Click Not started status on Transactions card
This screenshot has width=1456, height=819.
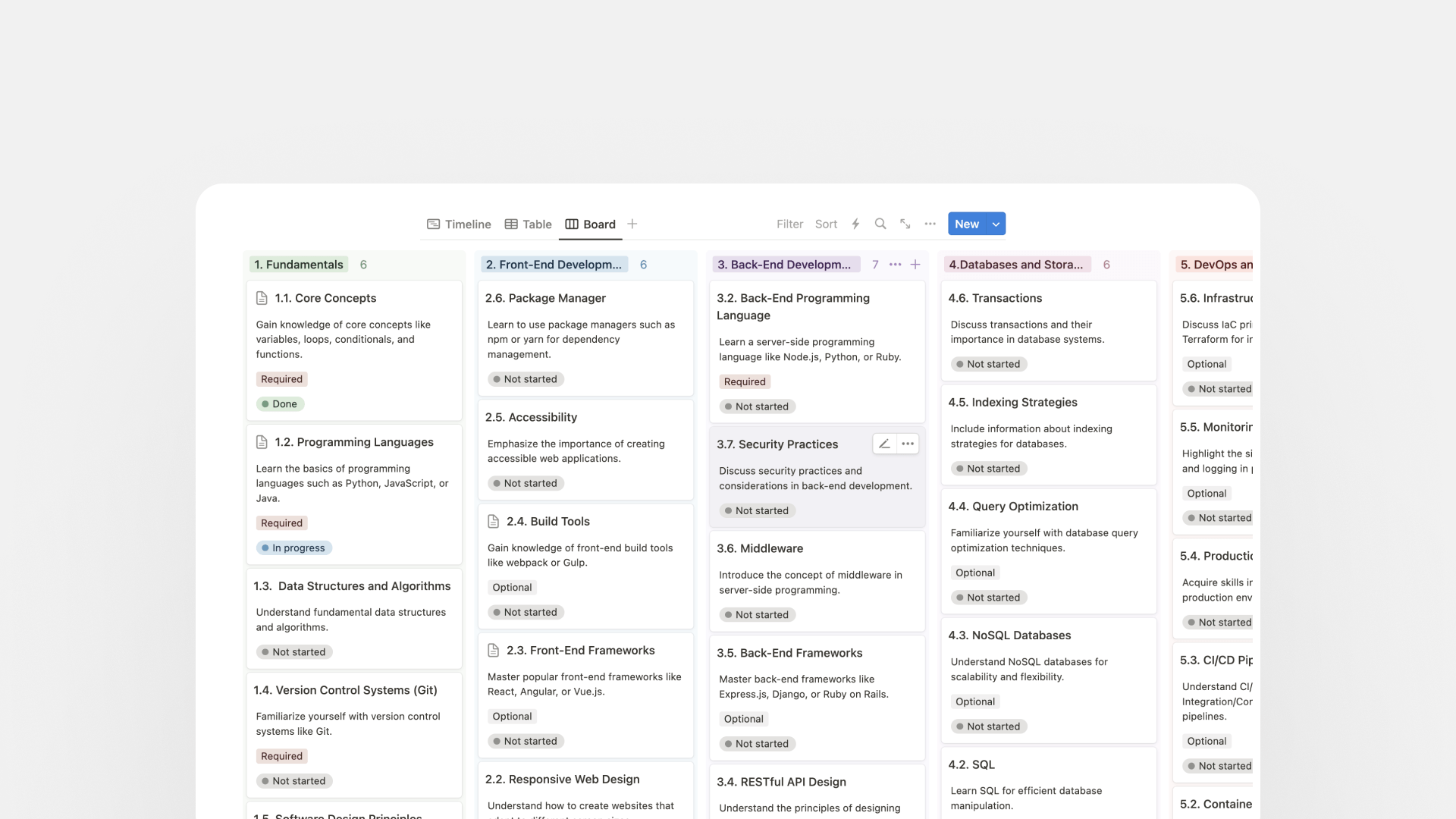pyautogui.click(x=989, y=364)
